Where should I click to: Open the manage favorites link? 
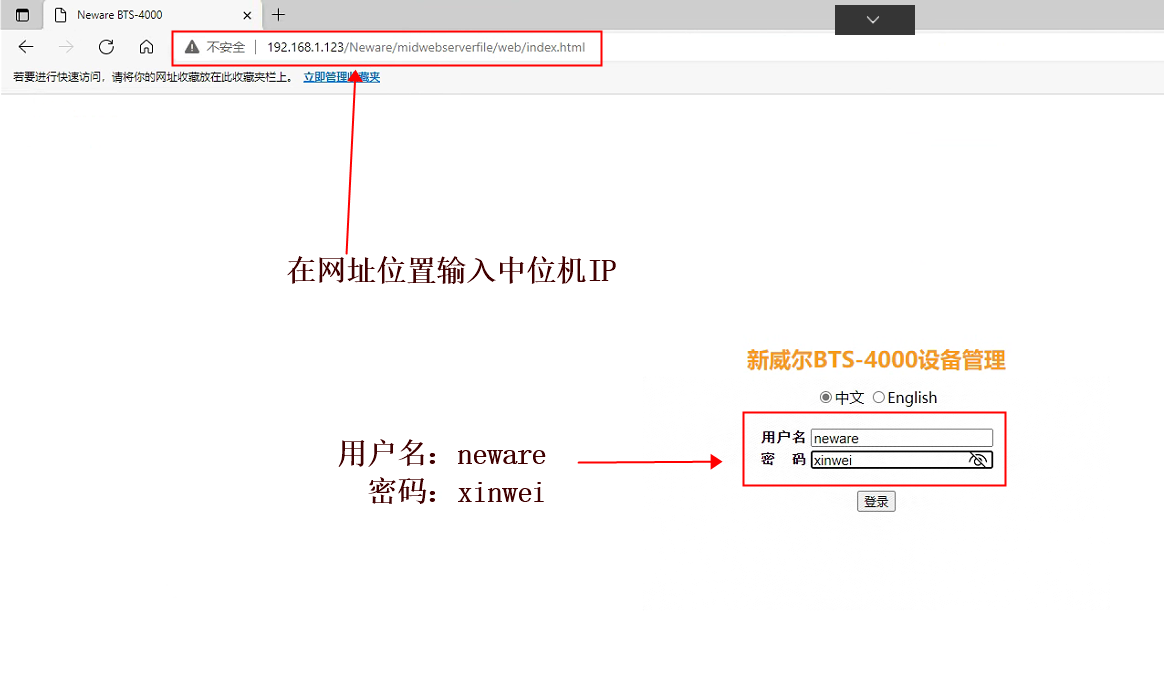(x=341, y=77)
